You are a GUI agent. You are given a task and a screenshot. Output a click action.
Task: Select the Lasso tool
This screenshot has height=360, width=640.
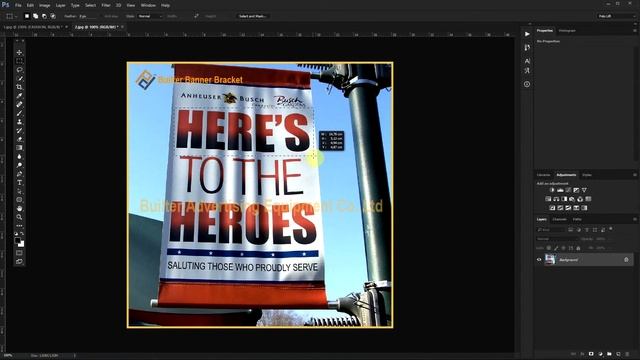(19, 70)
